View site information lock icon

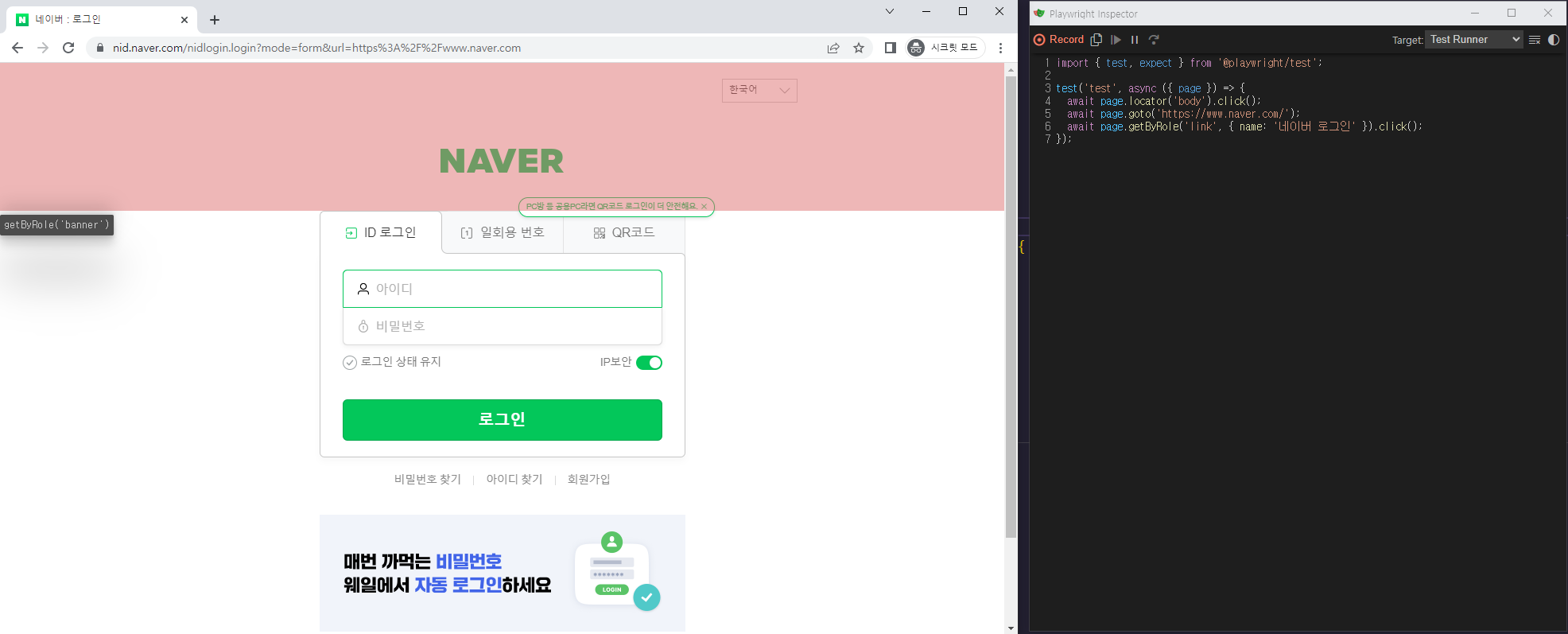pos(100,48)
